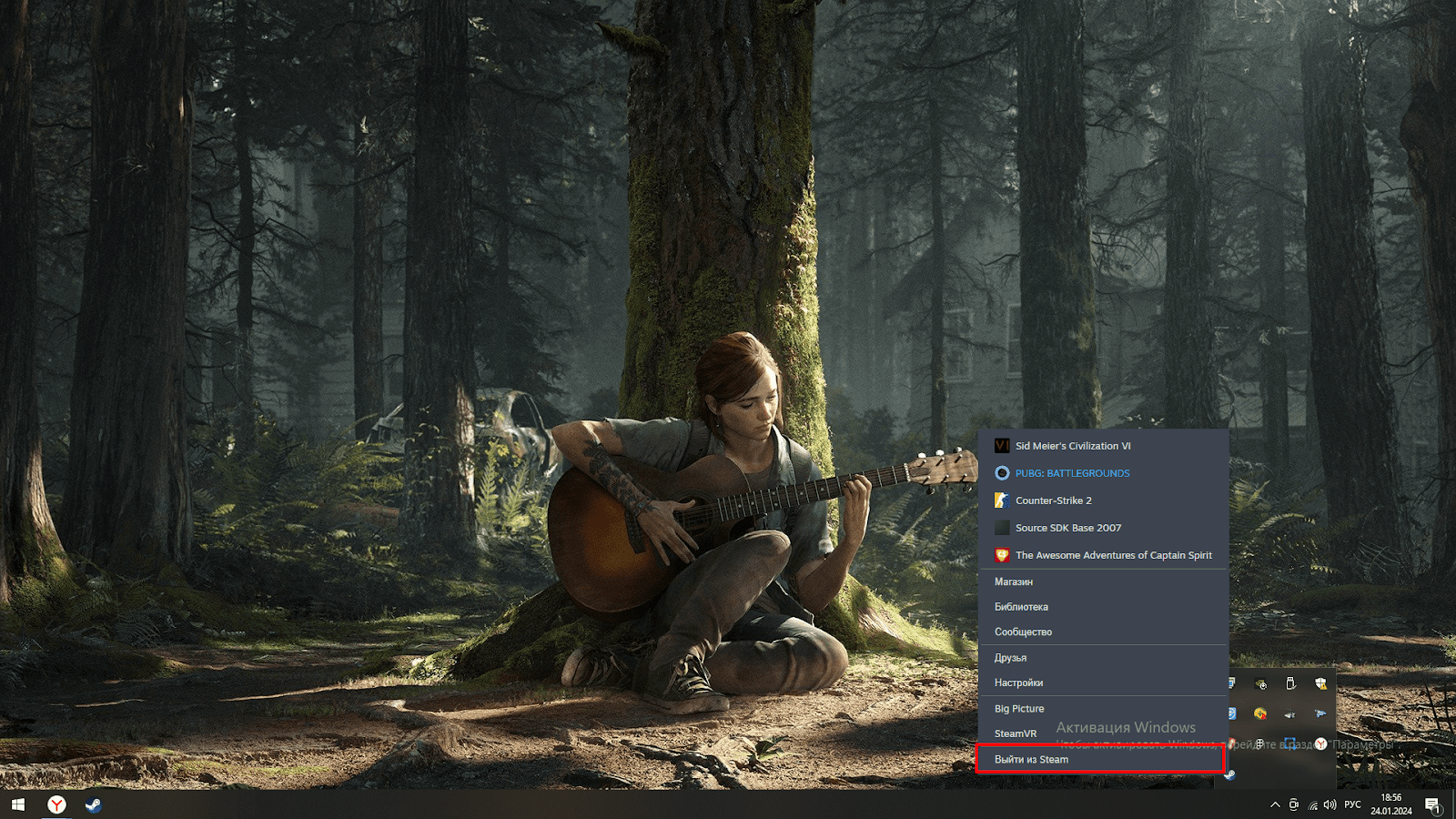Open the notification center icon
Image resolution: width=1456 pixels, height=819 pixels.
pyautogui.click(x=1432, y=804)
